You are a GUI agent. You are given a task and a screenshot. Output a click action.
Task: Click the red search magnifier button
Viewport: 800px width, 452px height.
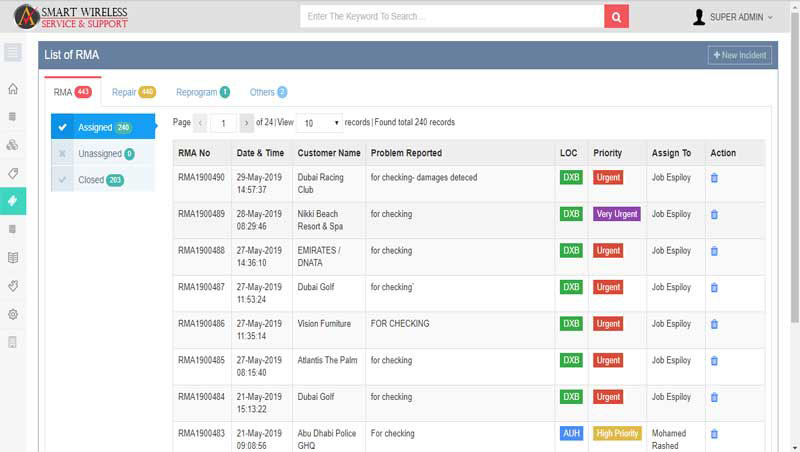point(617,16)
